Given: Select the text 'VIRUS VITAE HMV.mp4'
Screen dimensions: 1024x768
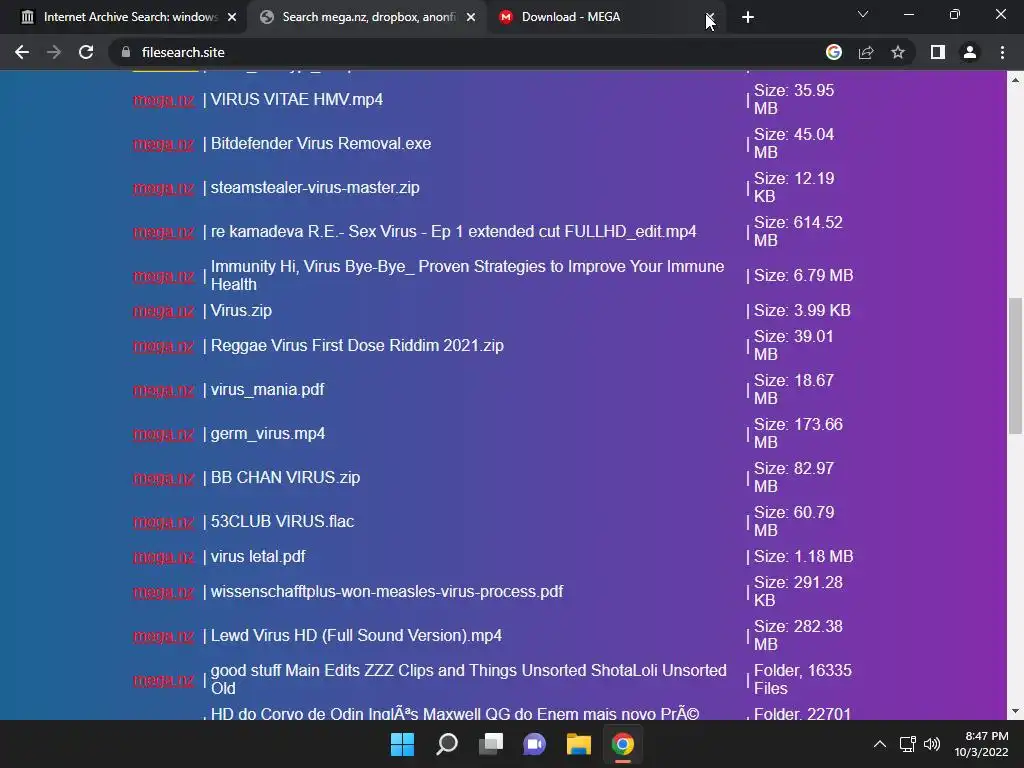Looking at the screenshot, I should click(296, 99).
